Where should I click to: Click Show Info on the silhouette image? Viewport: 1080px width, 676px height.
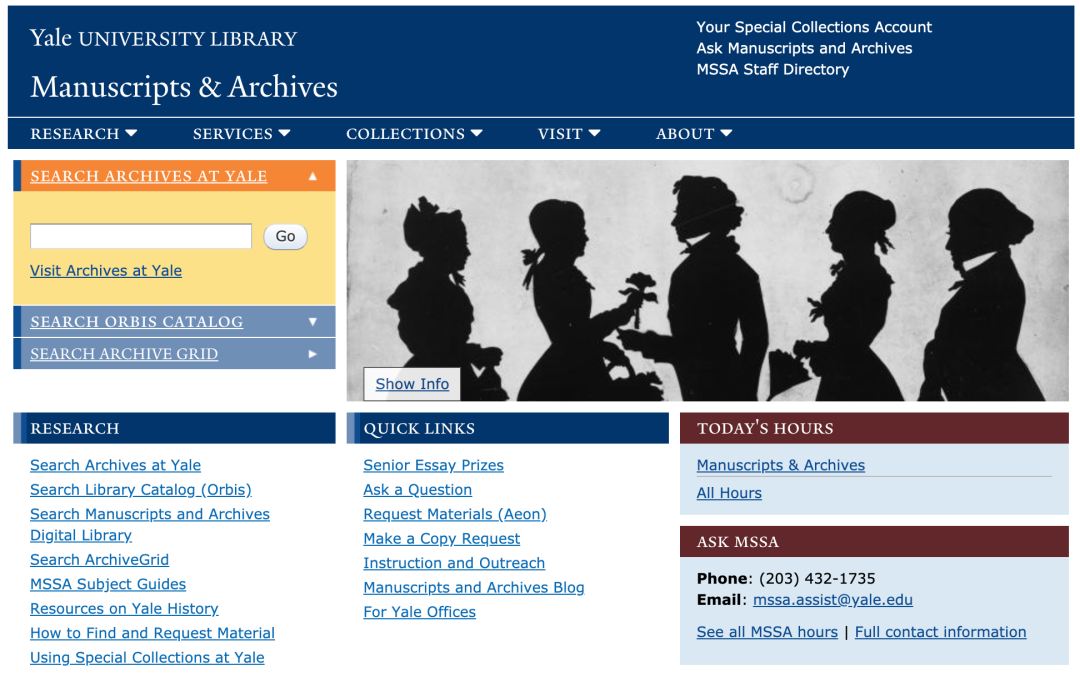(x=412, y=384)
